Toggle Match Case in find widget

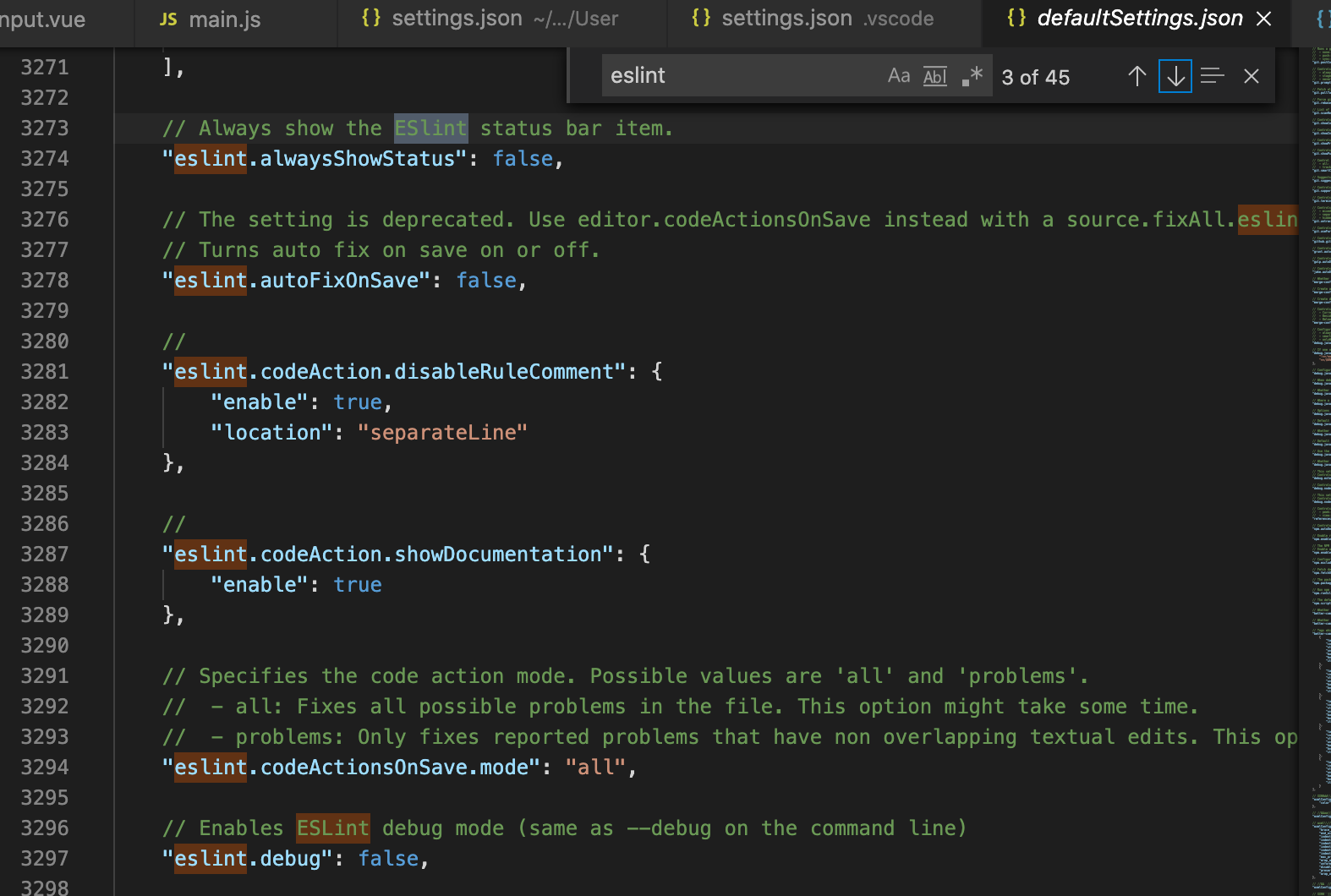tap(899, 76)
